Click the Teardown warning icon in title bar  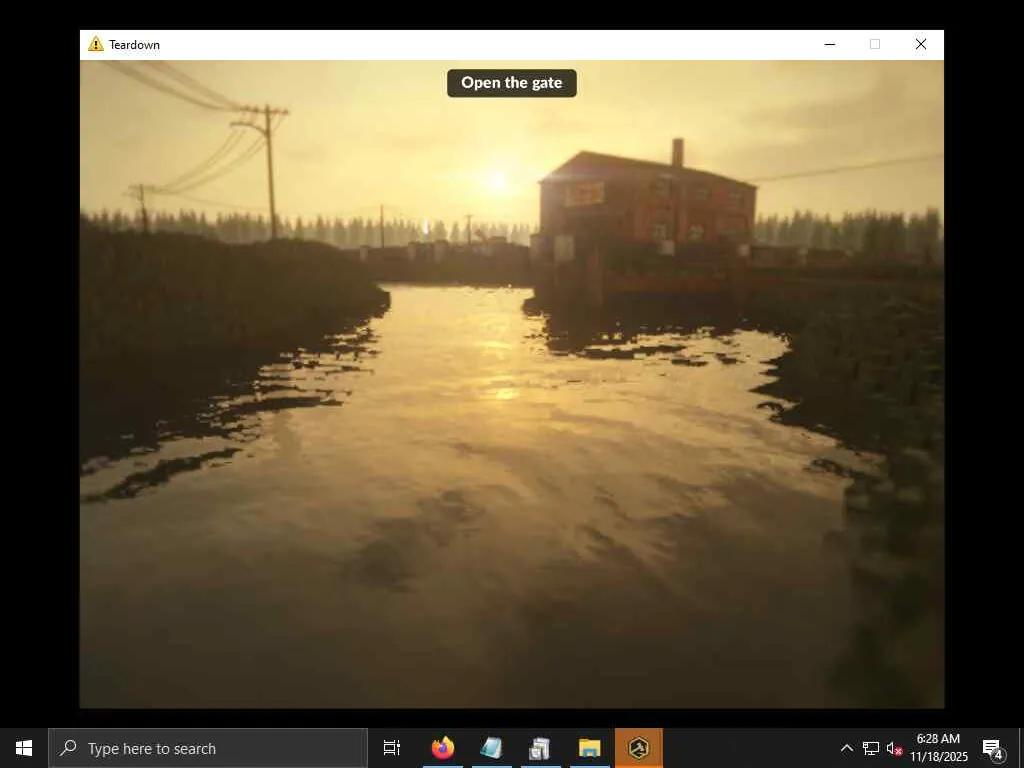[x=96, y=44]
